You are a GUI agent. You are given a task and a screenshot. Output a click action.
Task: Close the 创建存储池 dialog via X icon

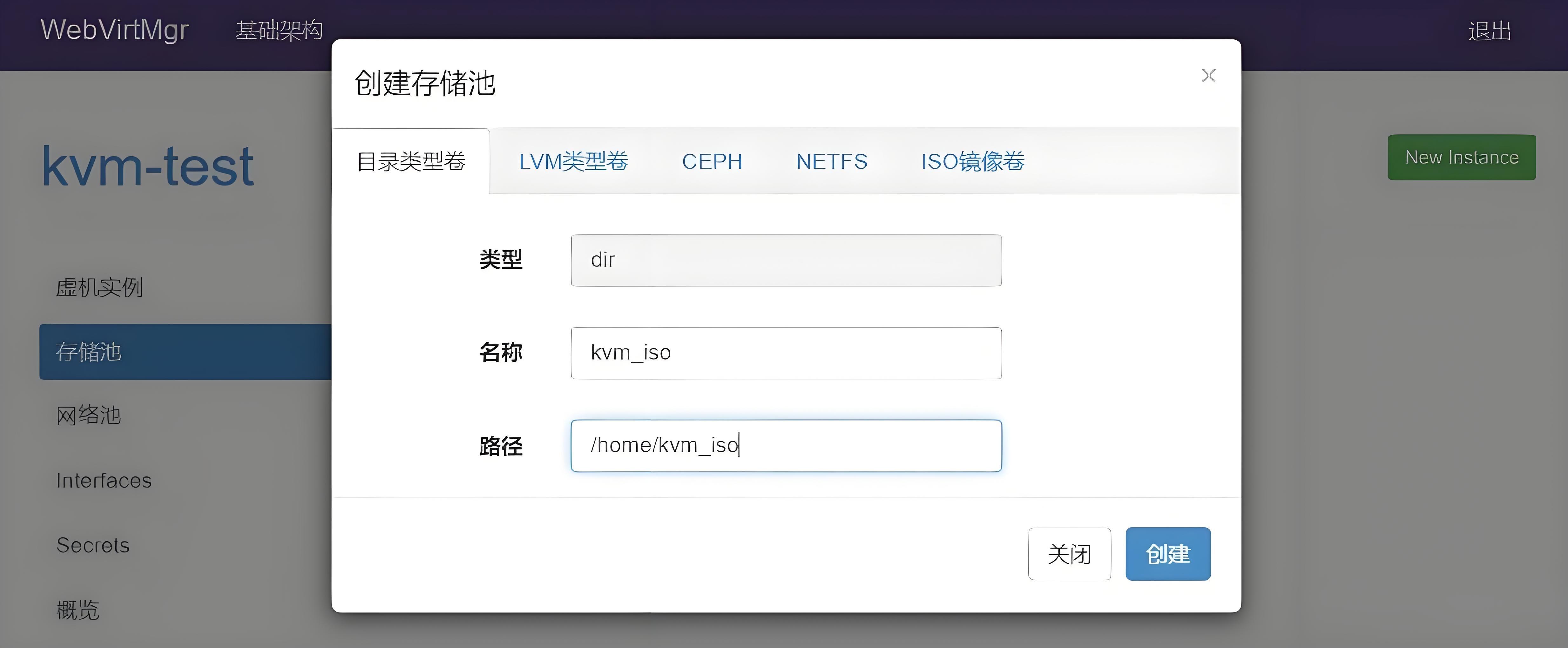[1209, 76]
